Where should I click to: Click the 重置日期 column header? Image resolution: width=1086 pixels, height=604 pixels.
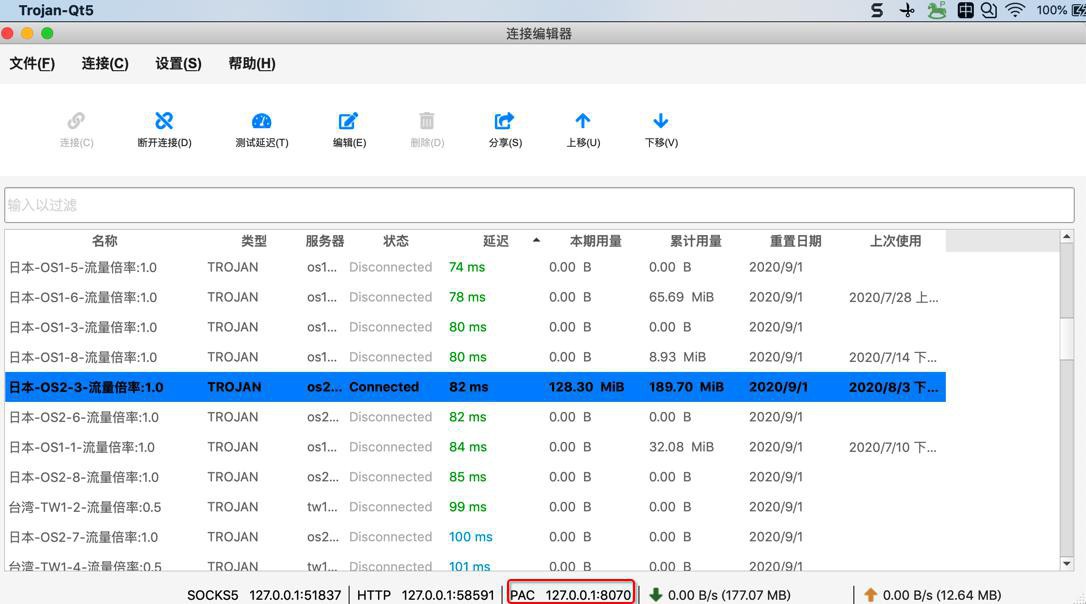click(795, 241)
